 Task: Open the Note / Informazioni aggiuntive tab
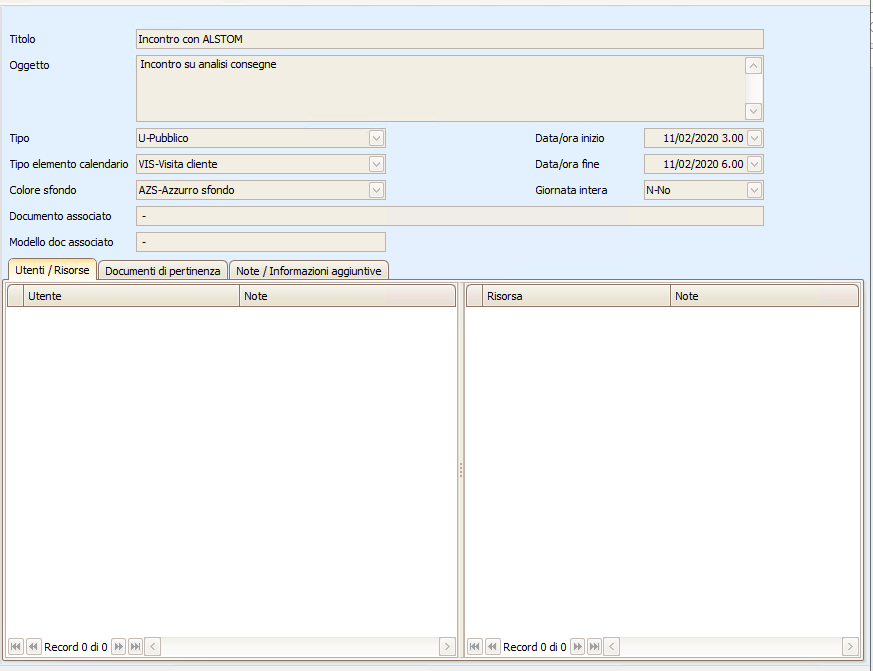tap(308, 271)
